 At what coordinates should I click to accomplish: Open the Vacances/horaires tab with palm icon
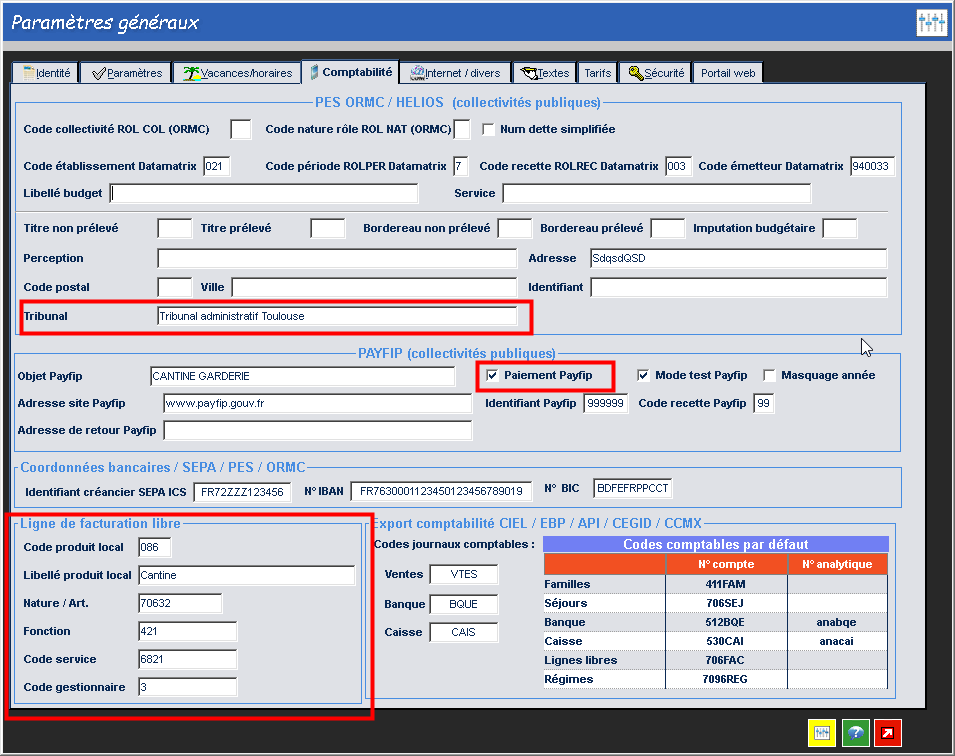point(238,73)
